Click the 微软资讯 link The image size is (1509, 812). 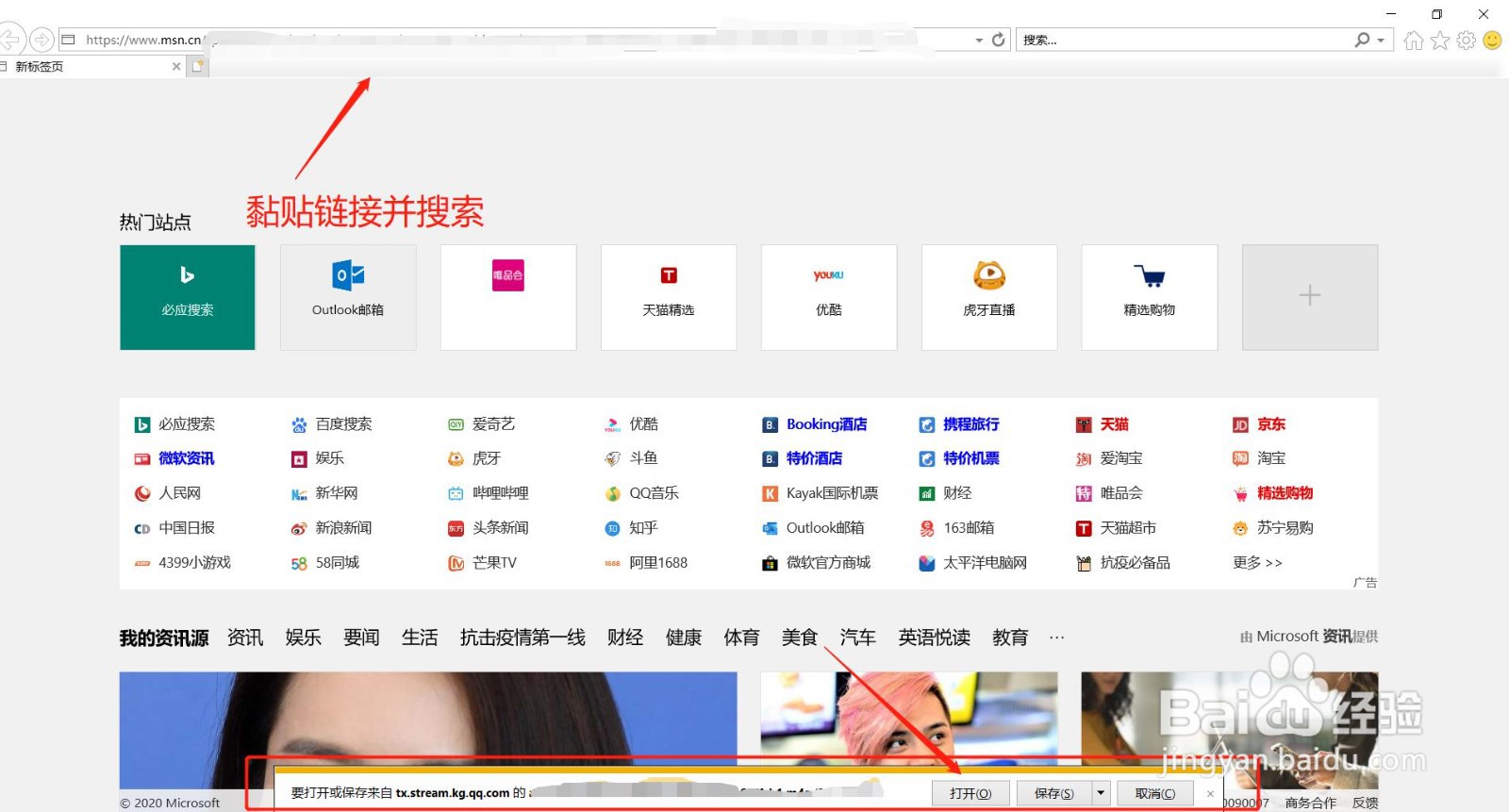(x=187, y=458)
